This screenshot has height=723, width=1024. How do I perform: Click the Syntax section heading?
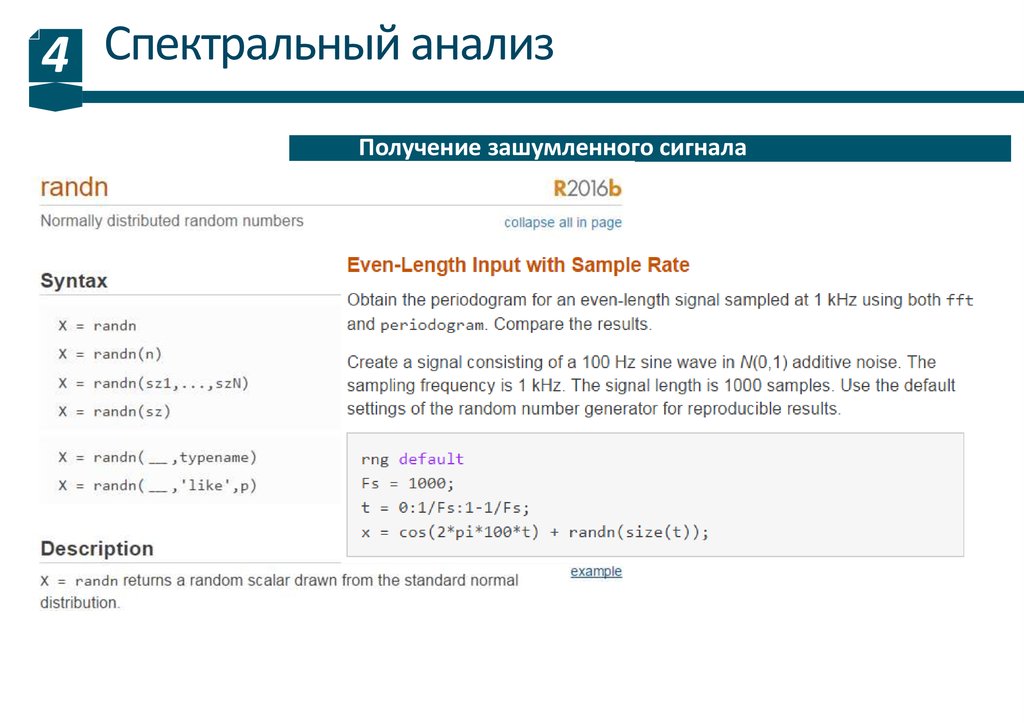[74, 281]
